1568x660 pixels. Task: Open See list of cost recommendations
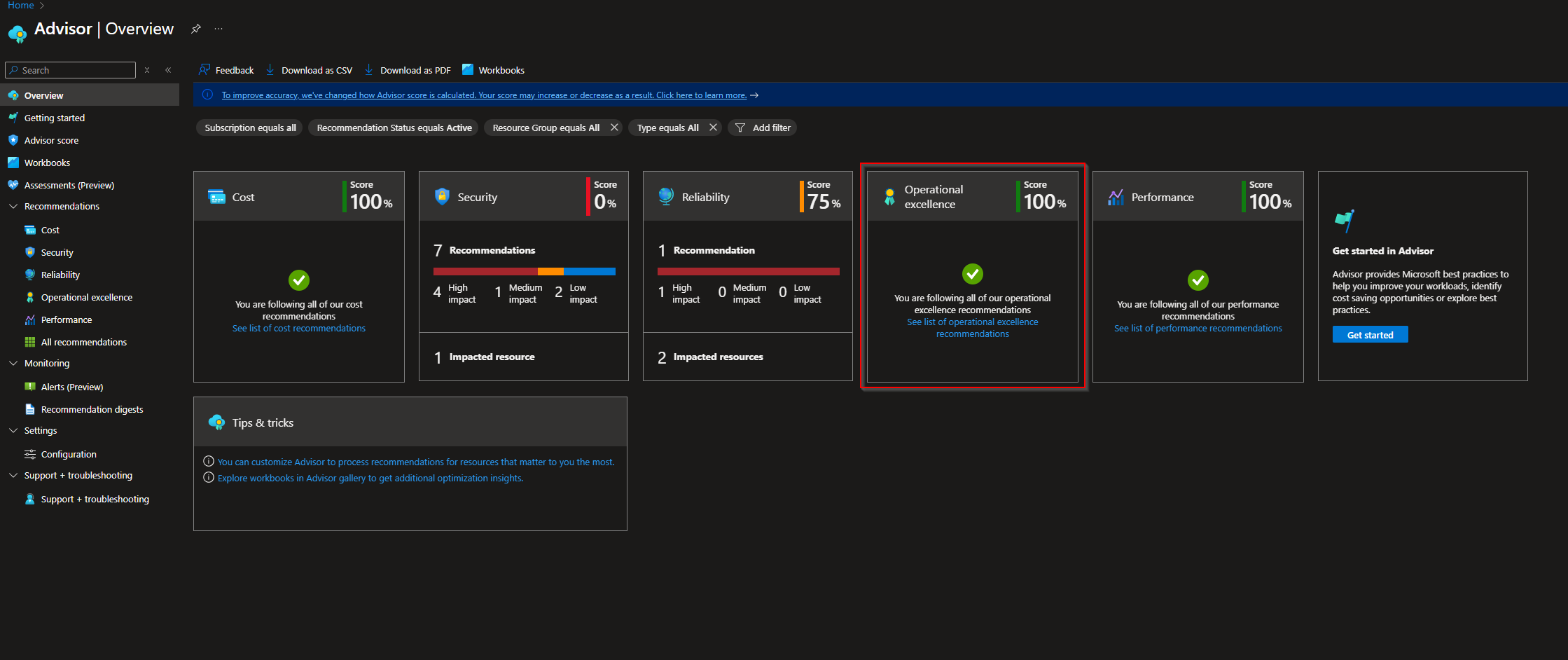299,329
